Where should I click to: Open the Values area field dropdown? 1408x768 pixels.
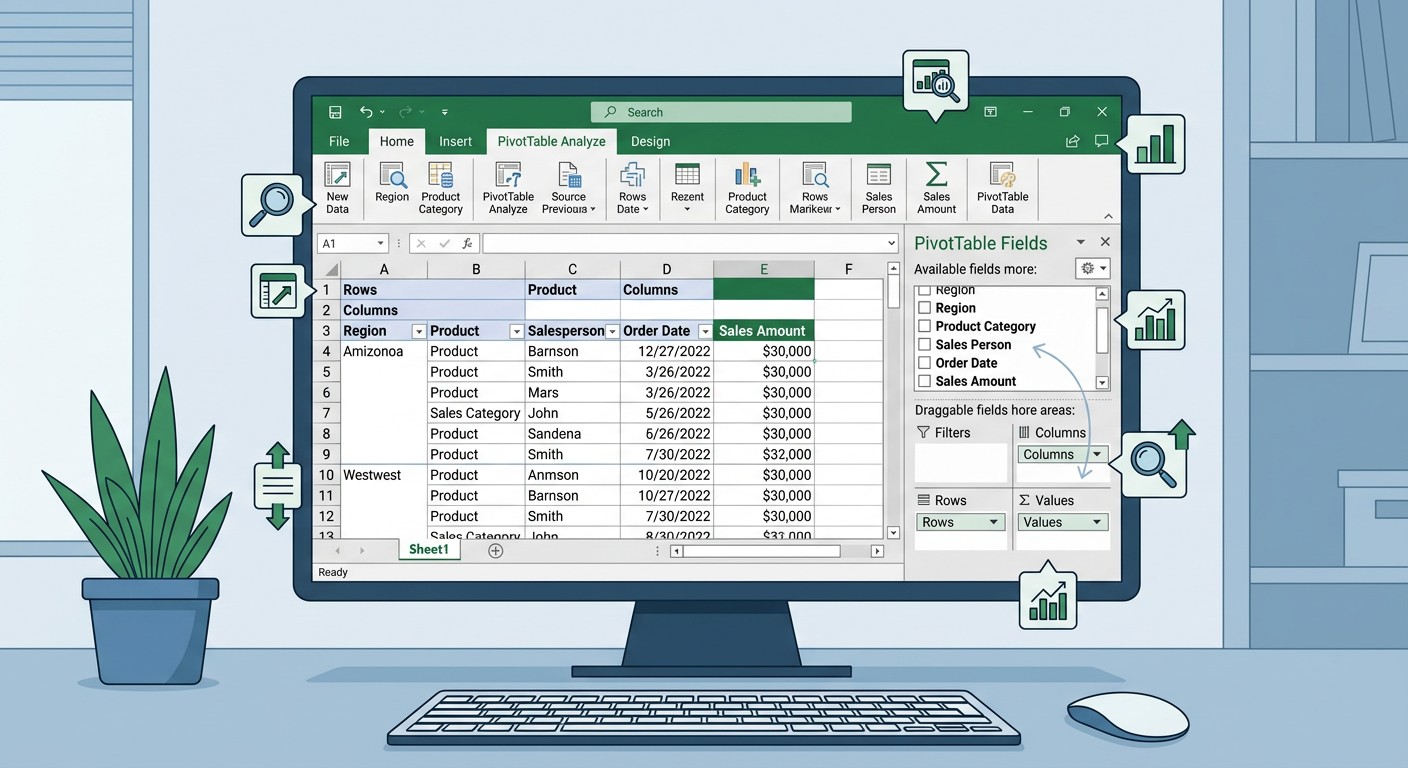[1097, 522]
